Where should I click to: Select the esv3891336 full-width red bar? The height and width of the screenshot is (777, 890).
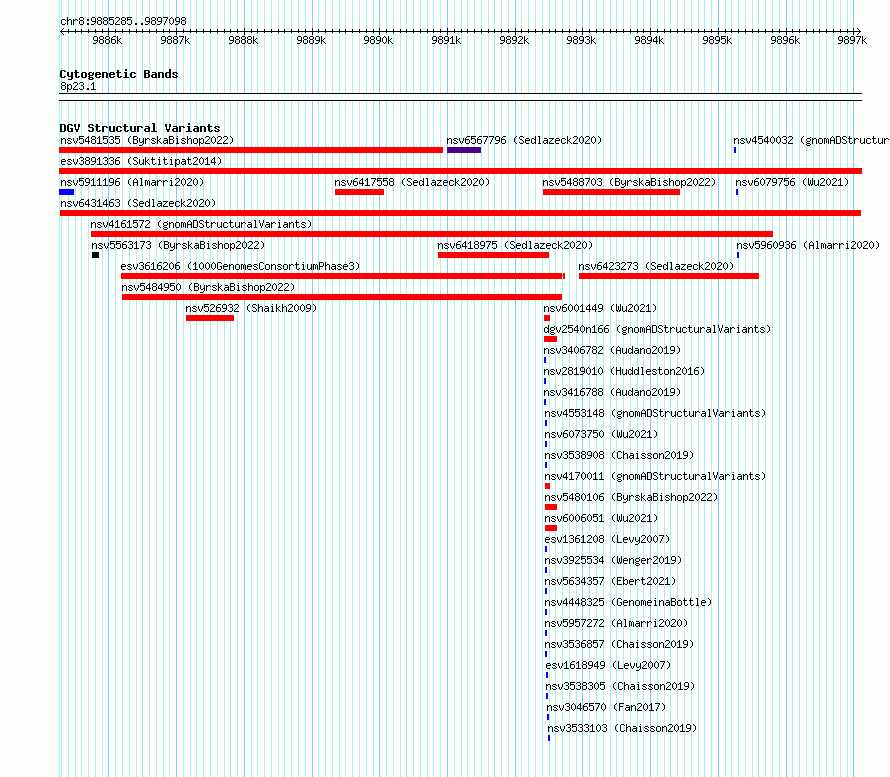point(460,171)
